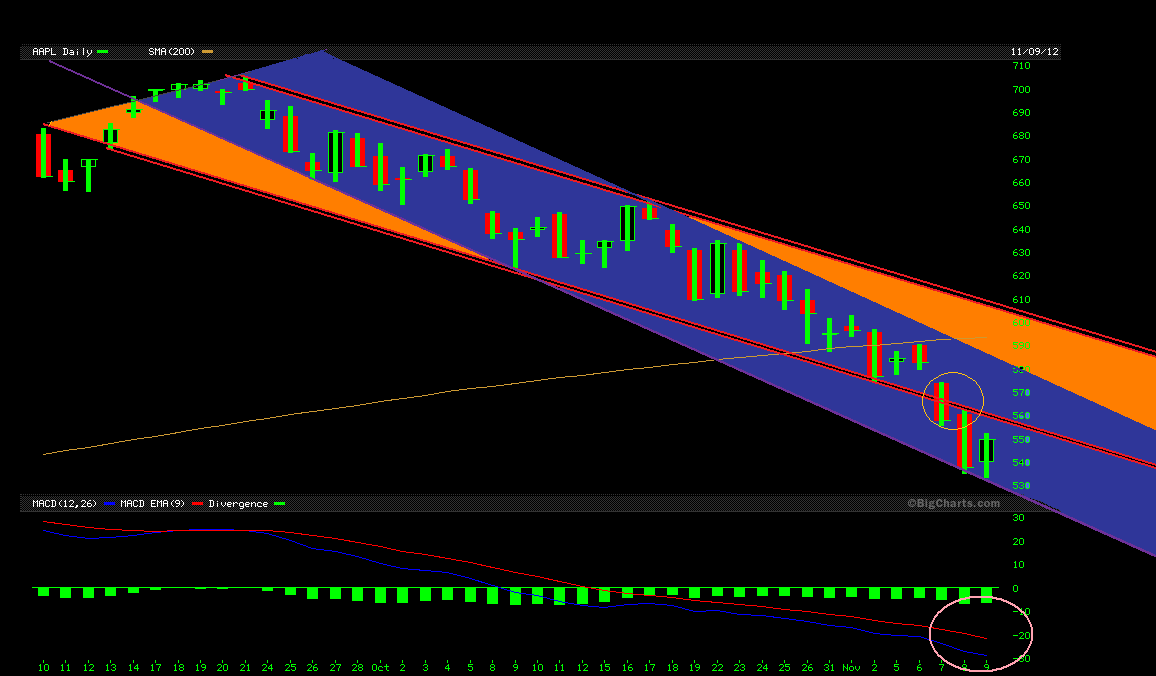Image resolution: width=1156 pixels, height=676 pixels.
Task: Click the SMA(200) legend label
Action: click(171, 52)
